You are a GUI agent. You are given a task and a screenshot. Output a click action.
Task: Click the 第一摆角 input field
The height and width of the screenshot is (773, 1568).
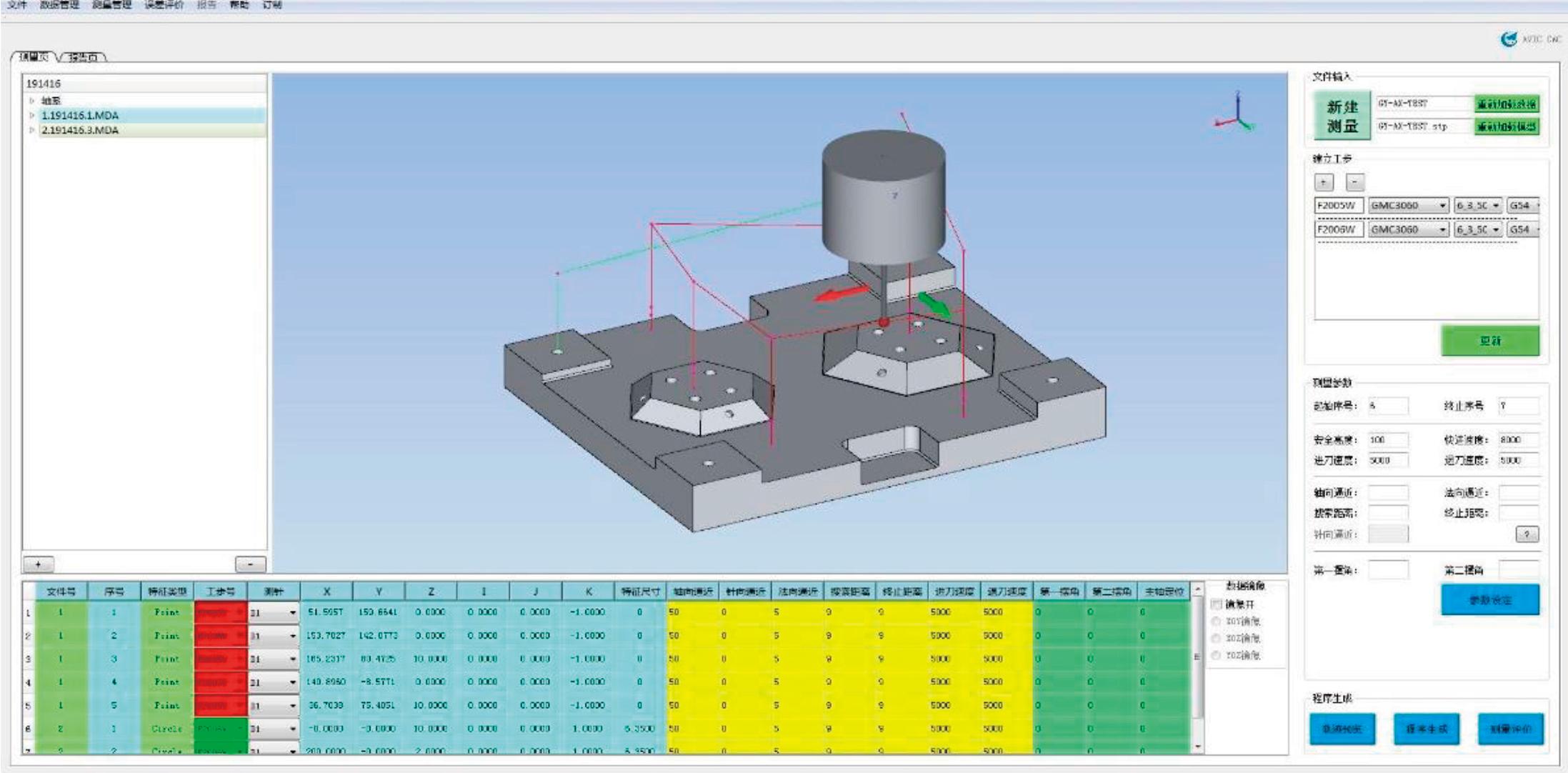pos(1388,570)
